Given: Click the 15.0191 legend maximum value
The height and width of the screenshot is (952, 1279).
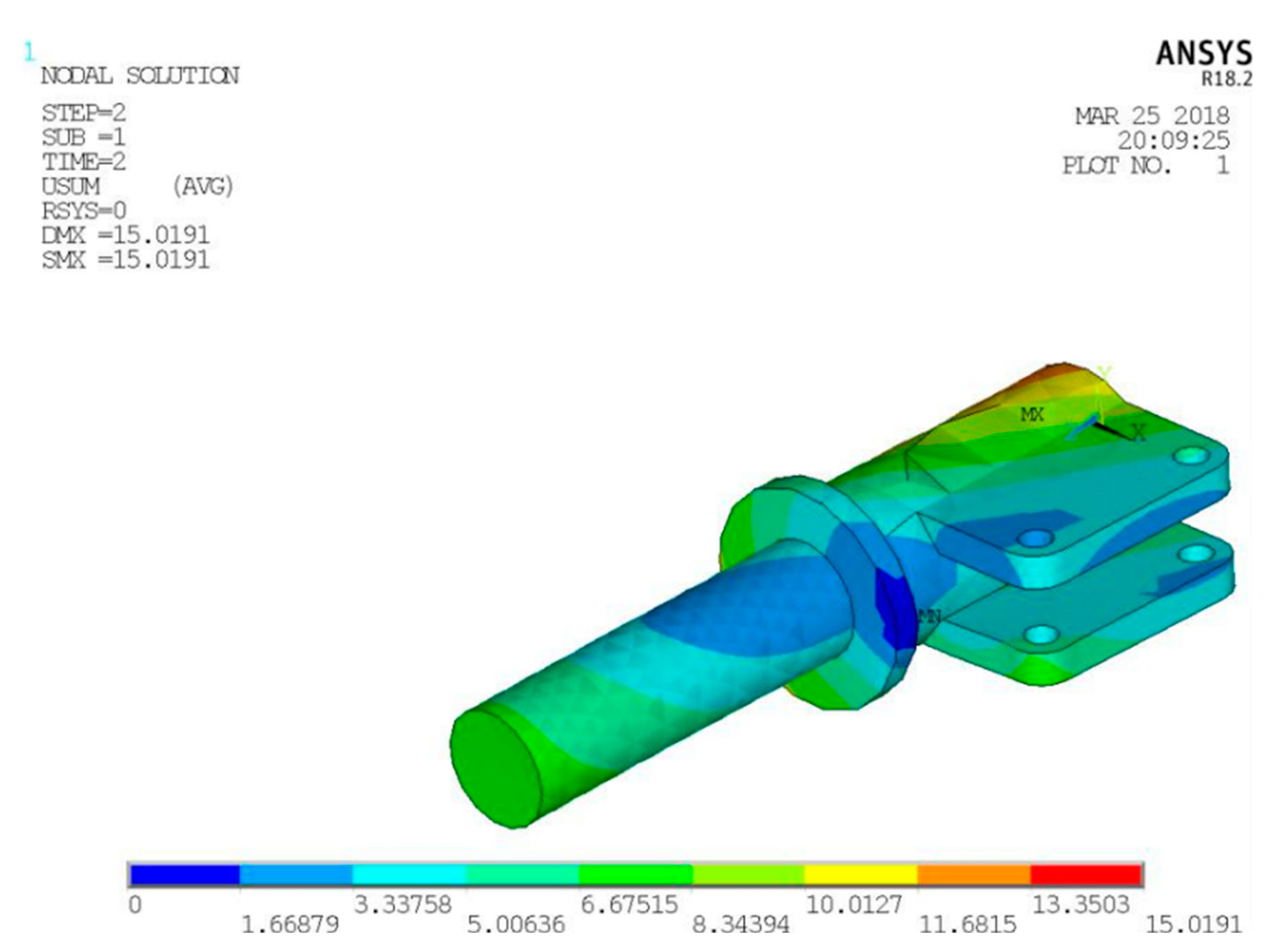Looking at the screenshot, I should pyautogui.click(x=1193, y=925).
